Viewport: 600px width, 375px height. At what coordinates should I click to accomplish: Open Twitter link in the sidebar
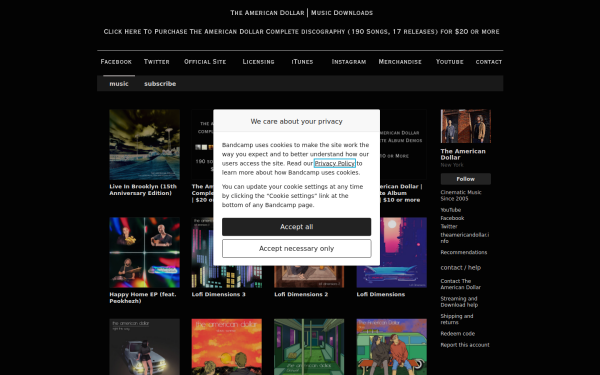449,227
